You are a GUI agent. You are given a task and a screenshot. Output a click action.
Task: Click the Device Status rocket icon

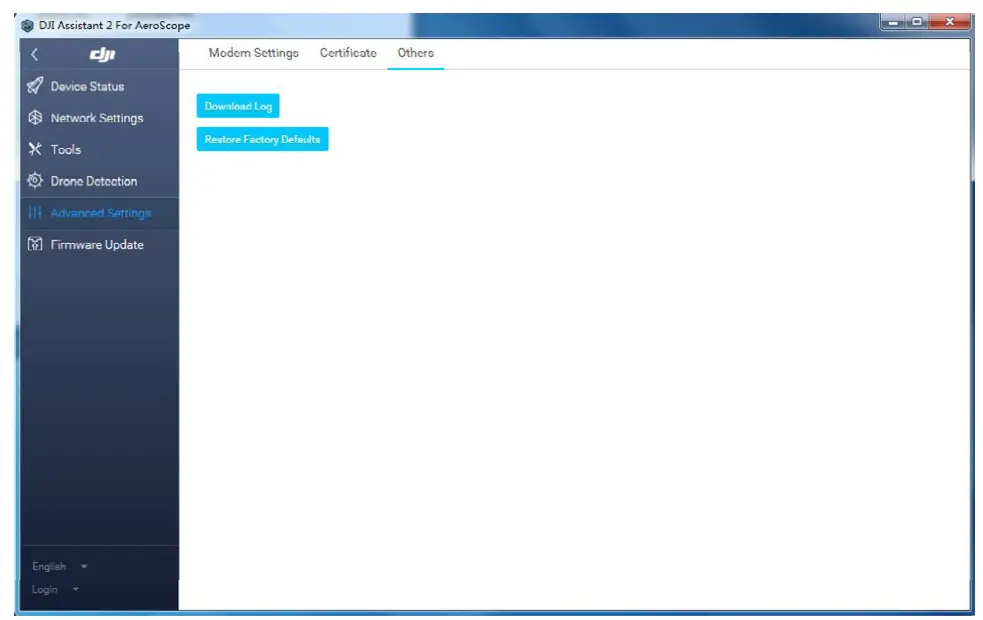35,86
